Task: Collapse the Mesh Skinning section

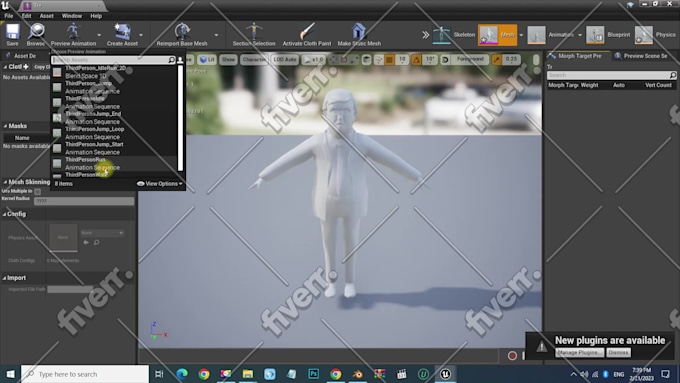Action: (x=5, y=182)
